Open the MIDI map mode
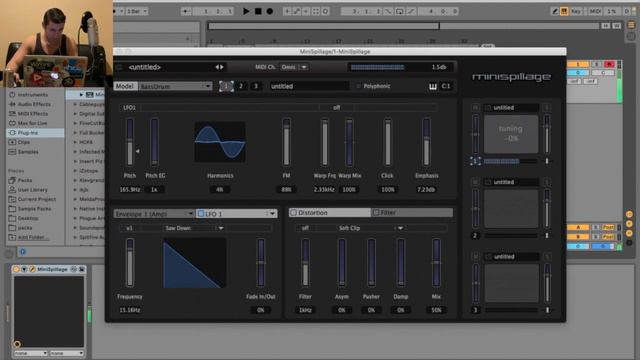 595,11
